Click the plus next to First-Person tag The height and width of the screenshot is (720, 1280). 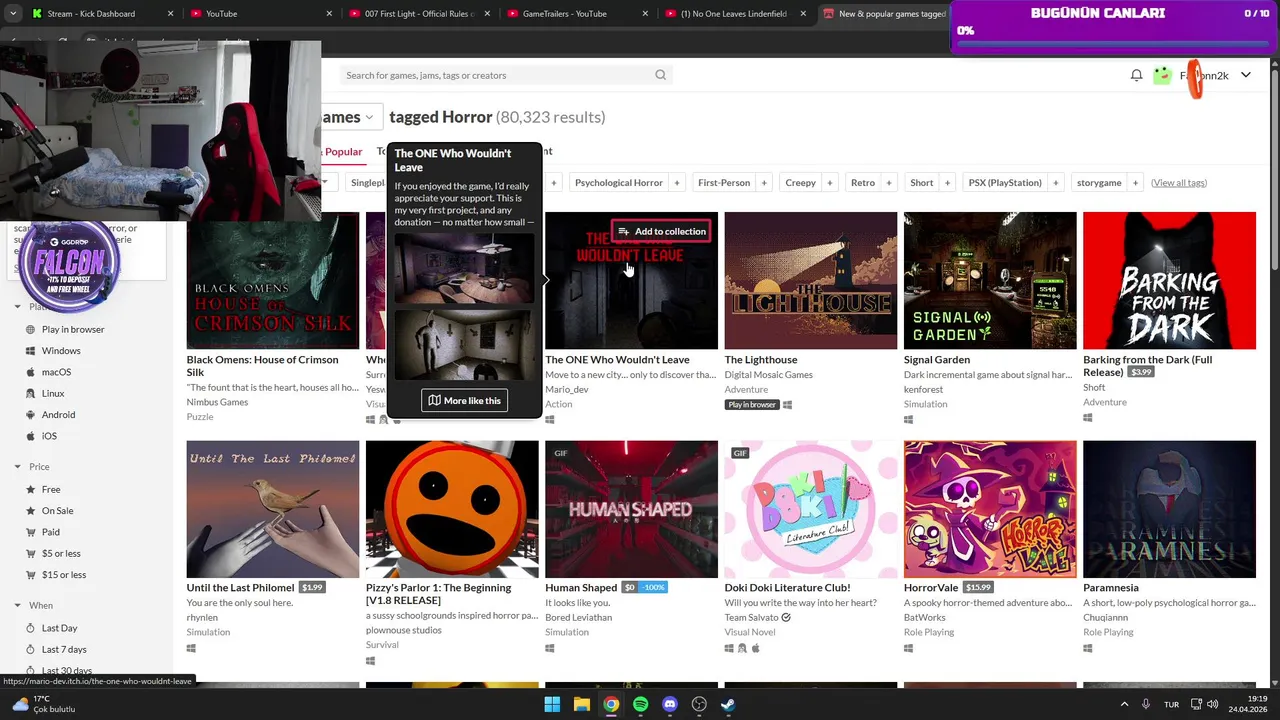click(764, 183)
